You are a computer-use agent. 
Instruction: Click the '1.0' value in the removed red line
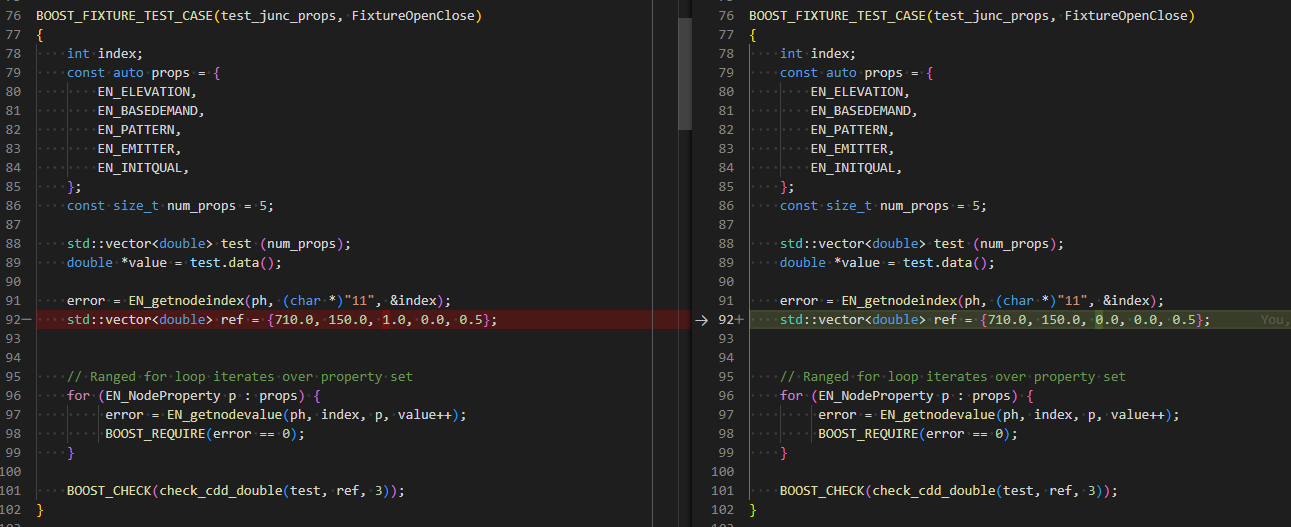[x=394, y=320]
